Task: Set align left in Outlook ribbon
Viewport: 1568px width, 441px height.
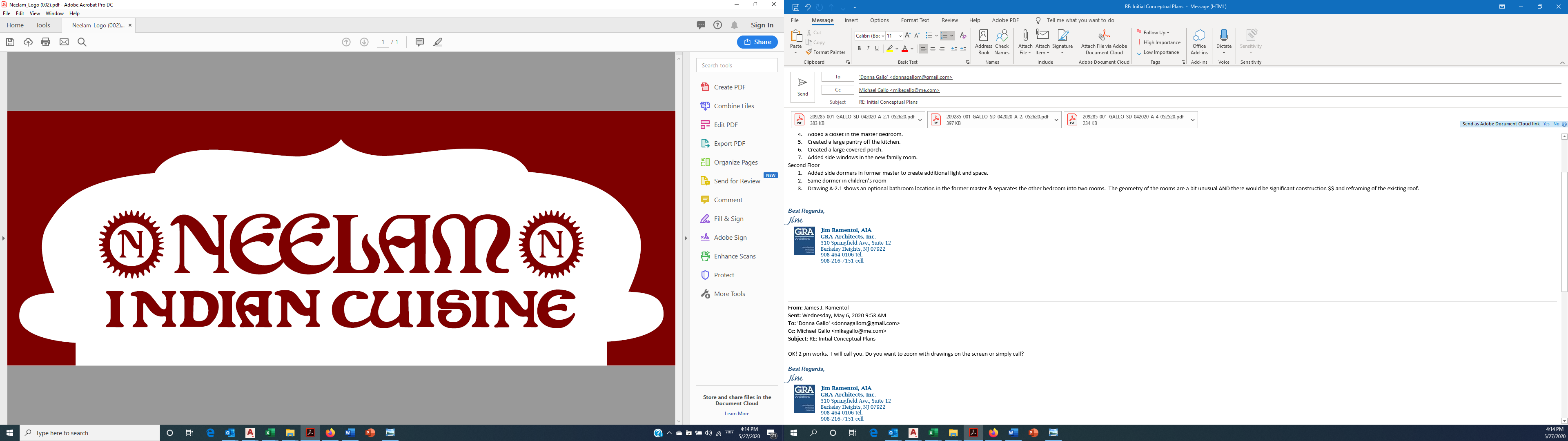Action: tap(923, 49)
